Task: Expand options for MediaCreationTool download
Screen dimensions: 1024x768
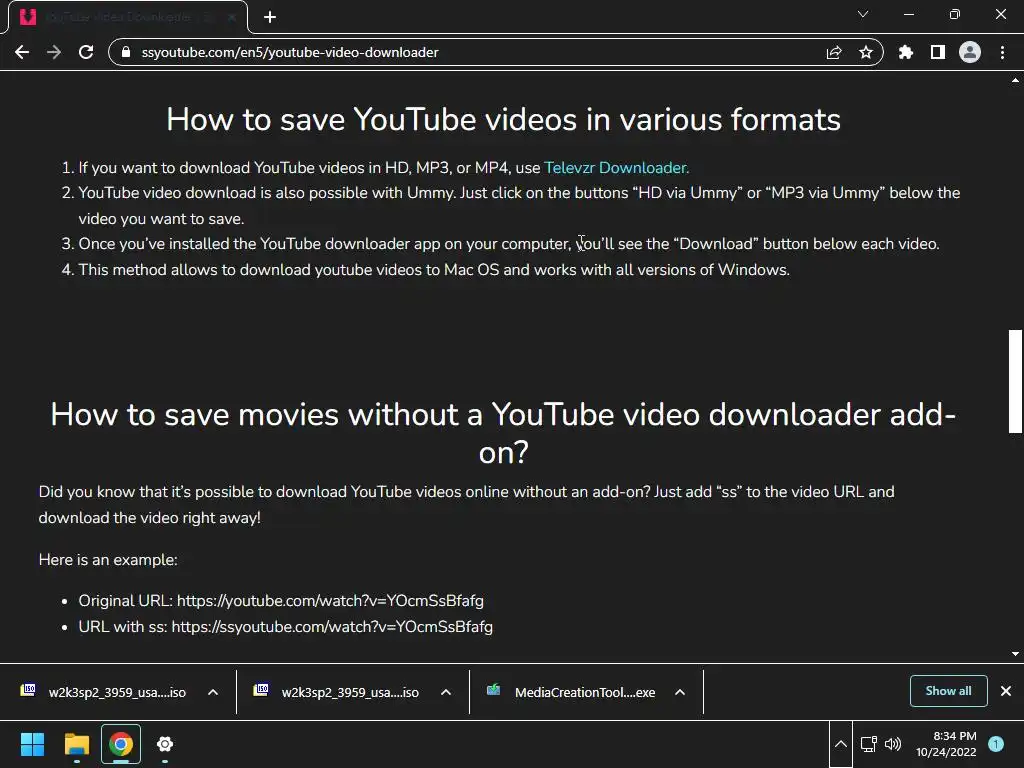Action: [680, 692]
